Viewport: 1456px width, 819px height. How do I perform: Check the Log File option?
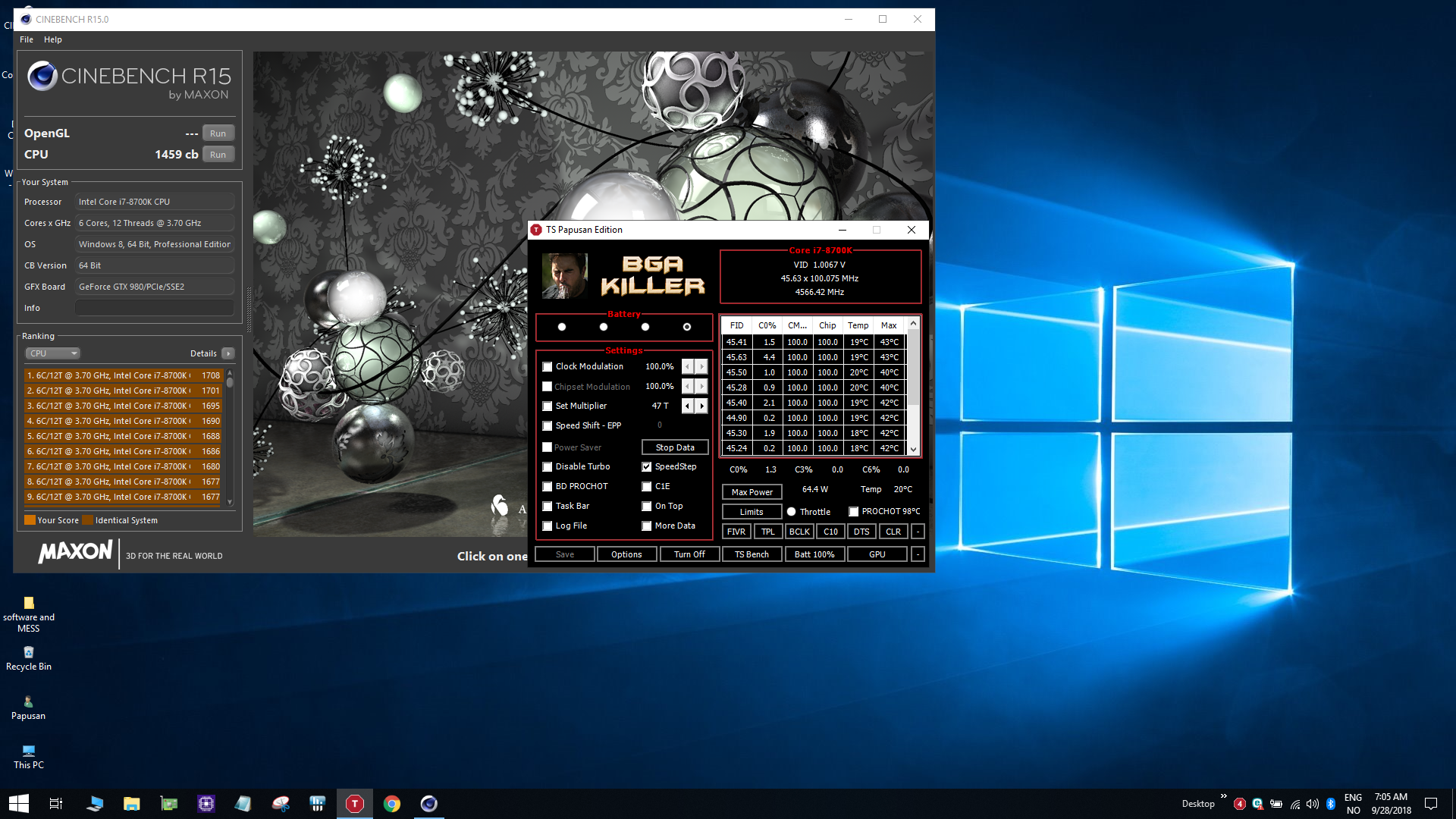(x=547, y=526)
